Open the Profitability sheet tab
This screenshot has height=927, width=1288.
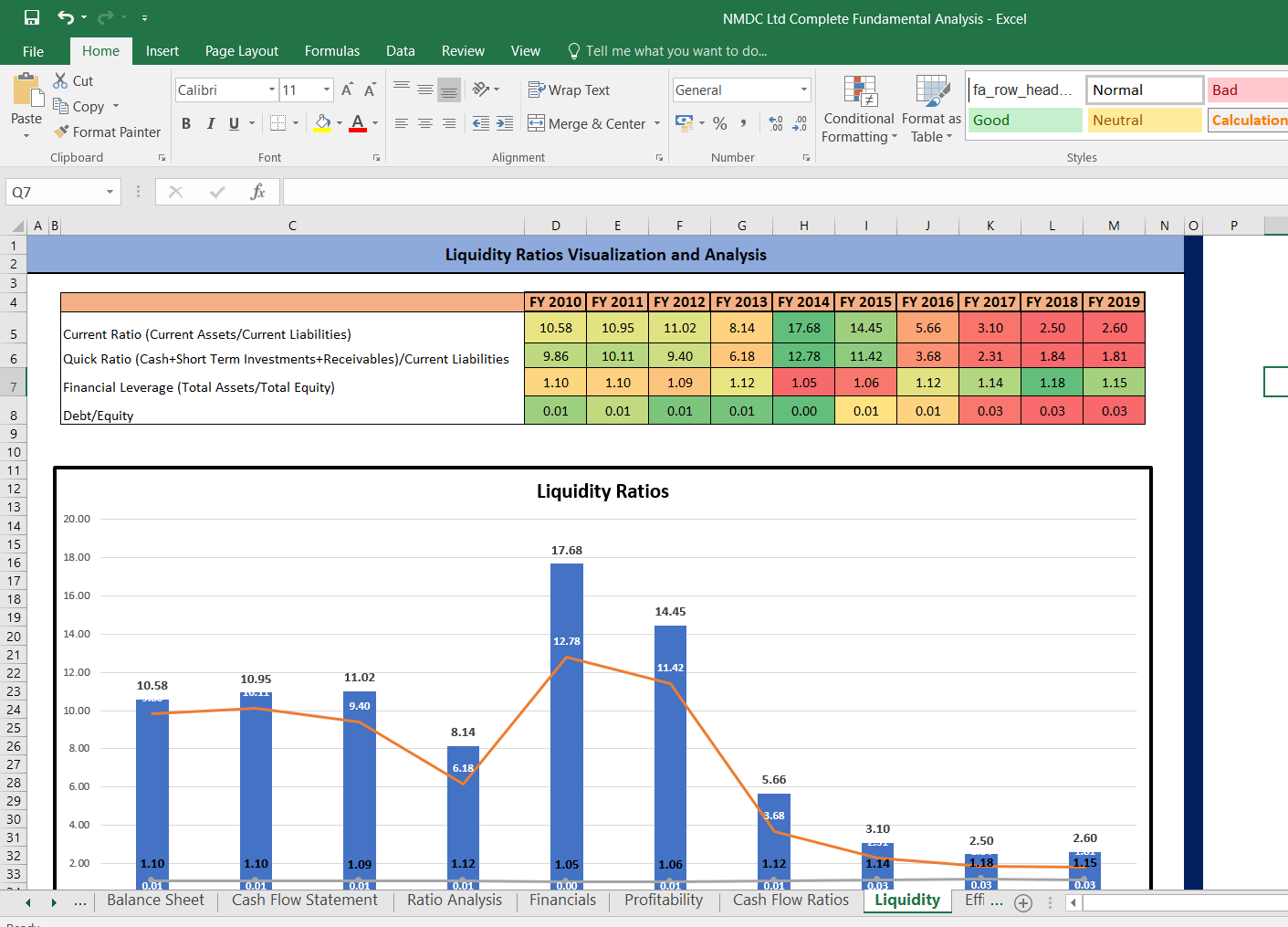point(664,901)
